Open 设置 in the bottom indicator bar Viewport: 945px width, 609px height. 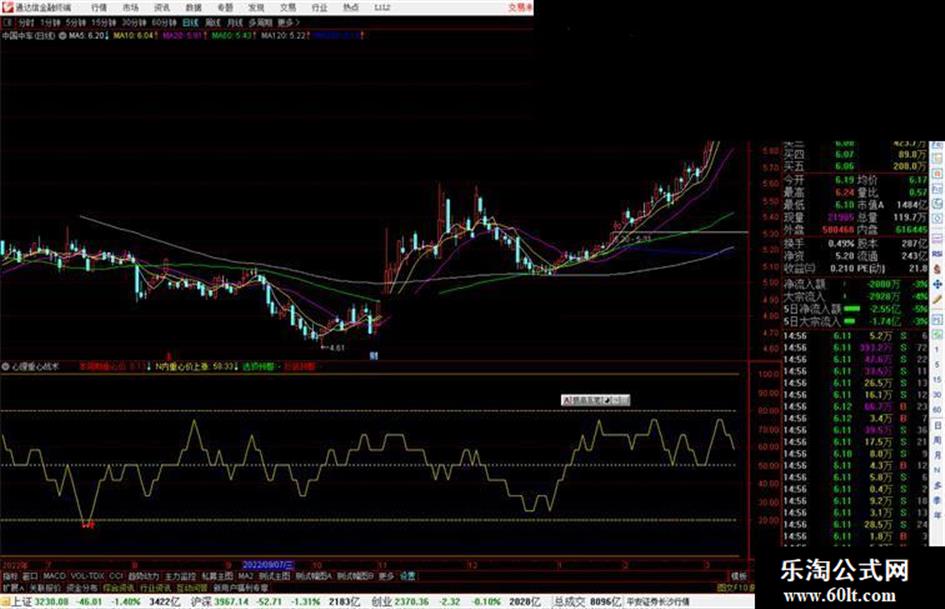(407, 576)
